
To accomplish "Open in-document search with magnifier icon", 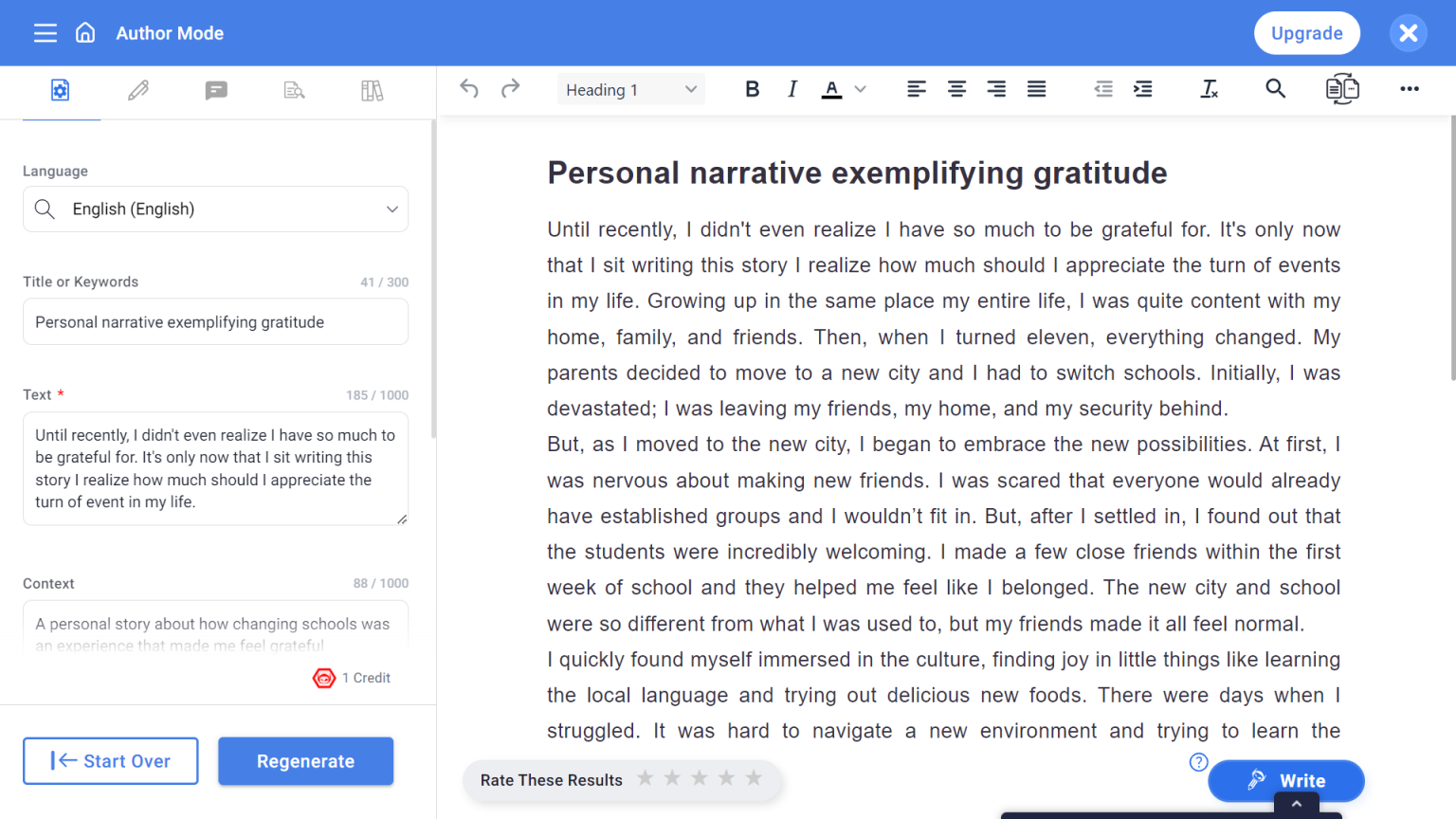I will pos(1275,88).
